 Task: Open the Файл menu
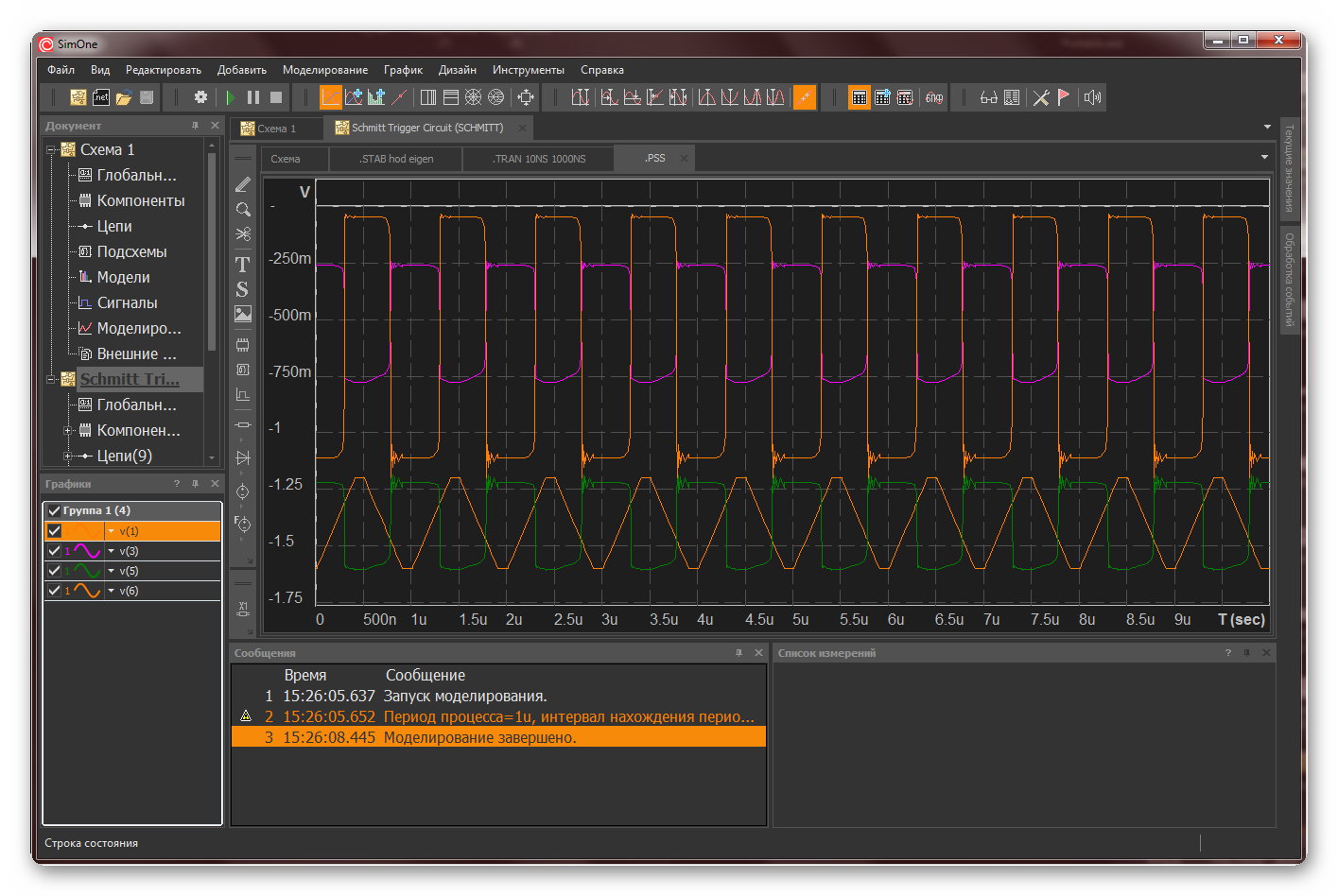coord(61,70)
